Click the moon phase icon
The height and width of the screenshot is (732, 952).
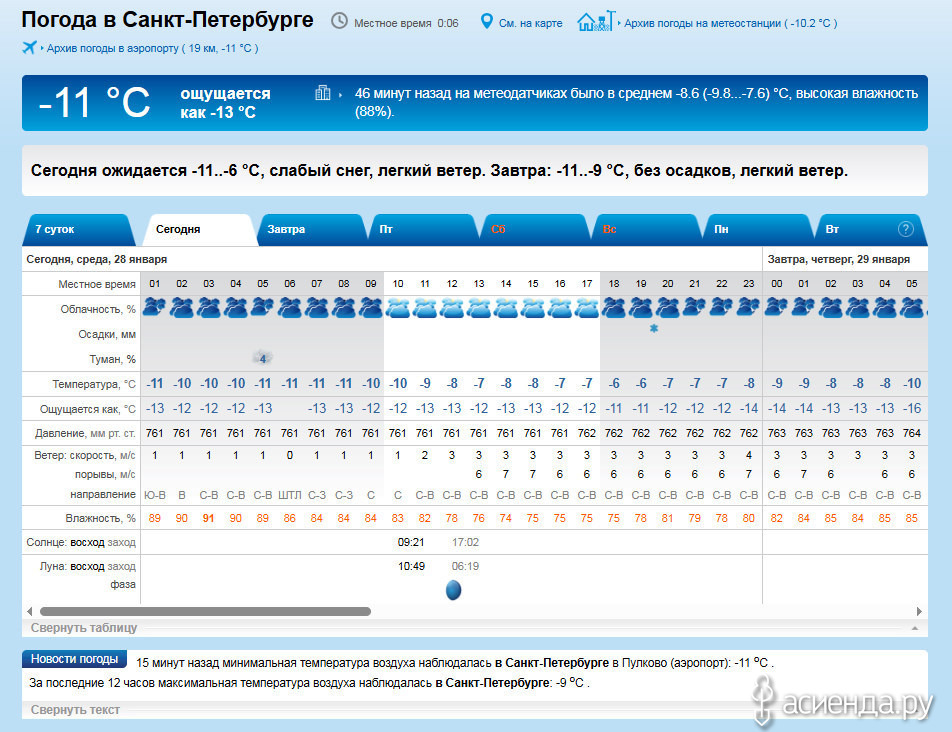click(453, 590)
